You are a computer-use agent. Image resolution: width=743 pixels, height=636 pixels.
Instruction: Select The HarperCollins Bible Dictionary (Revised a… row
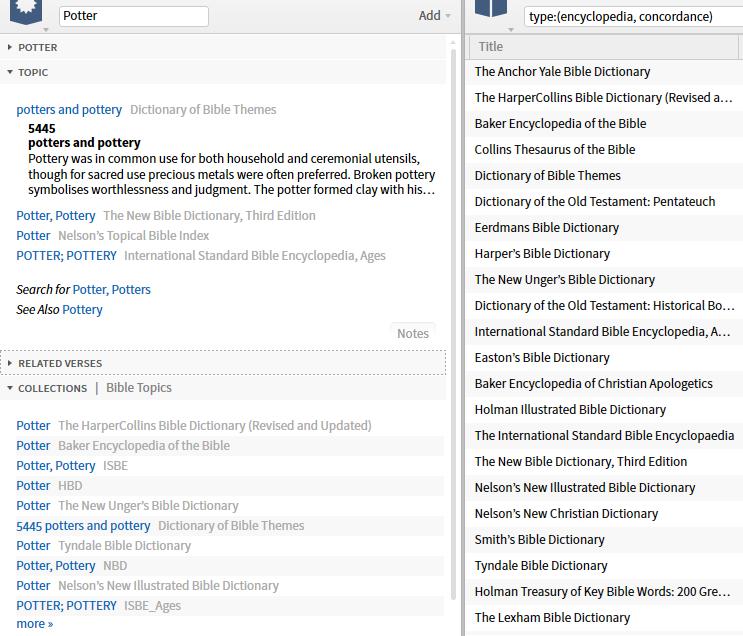[604, 98]
